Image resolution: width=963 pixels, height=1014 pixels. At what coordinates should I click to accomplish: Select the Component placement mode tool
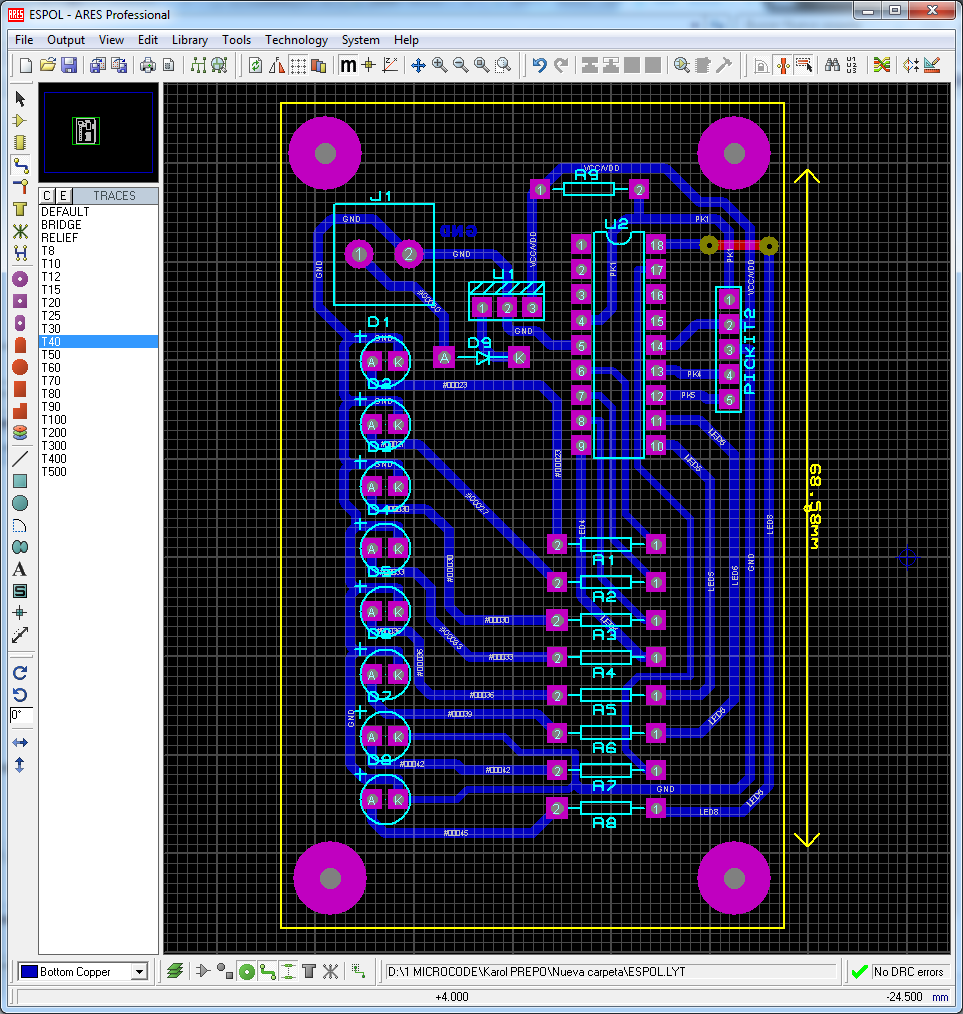(20, 121)
